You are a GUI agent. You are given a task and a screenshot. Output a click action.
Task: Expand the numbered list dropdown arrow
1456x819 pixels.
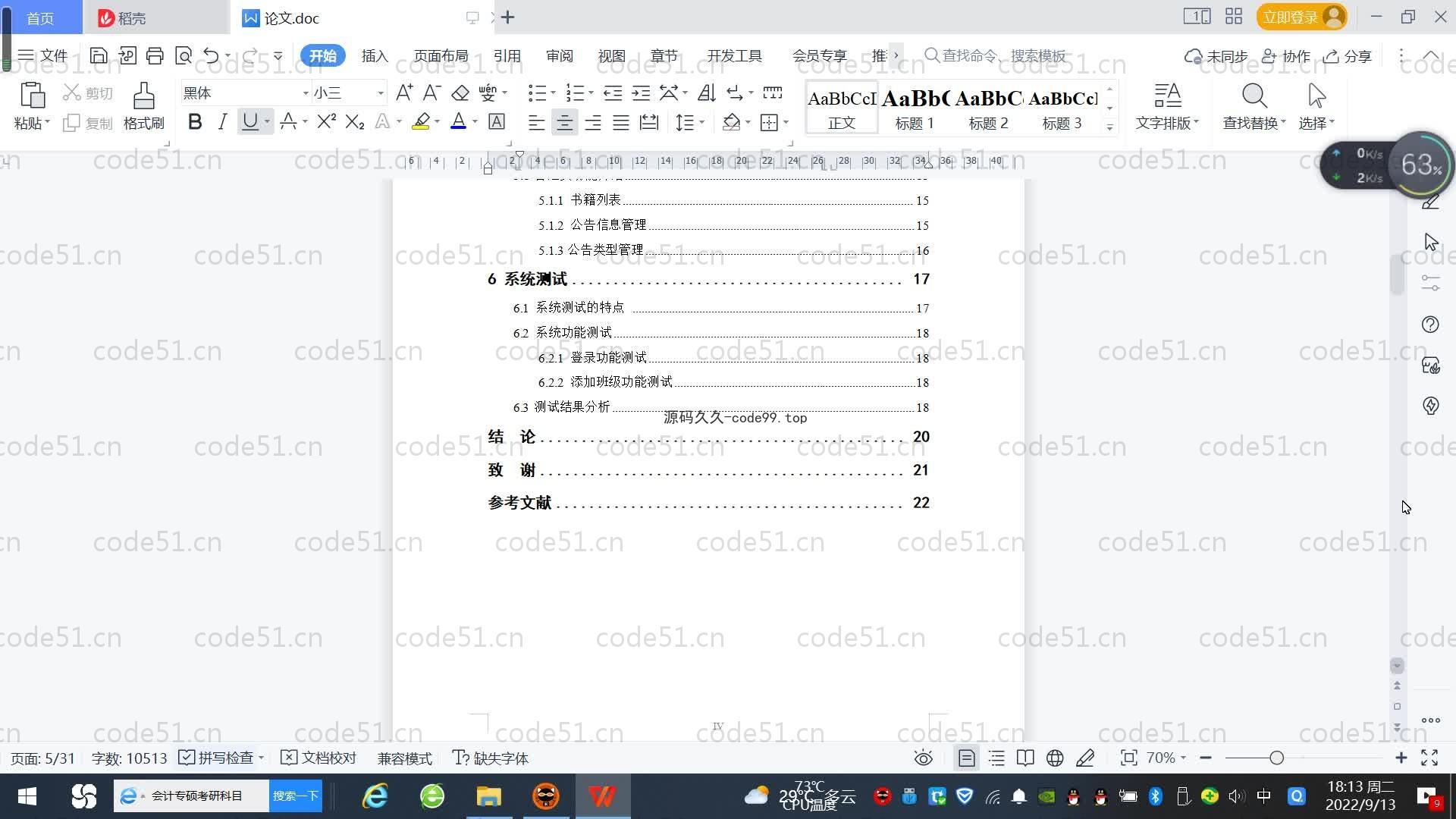[591, 93]
